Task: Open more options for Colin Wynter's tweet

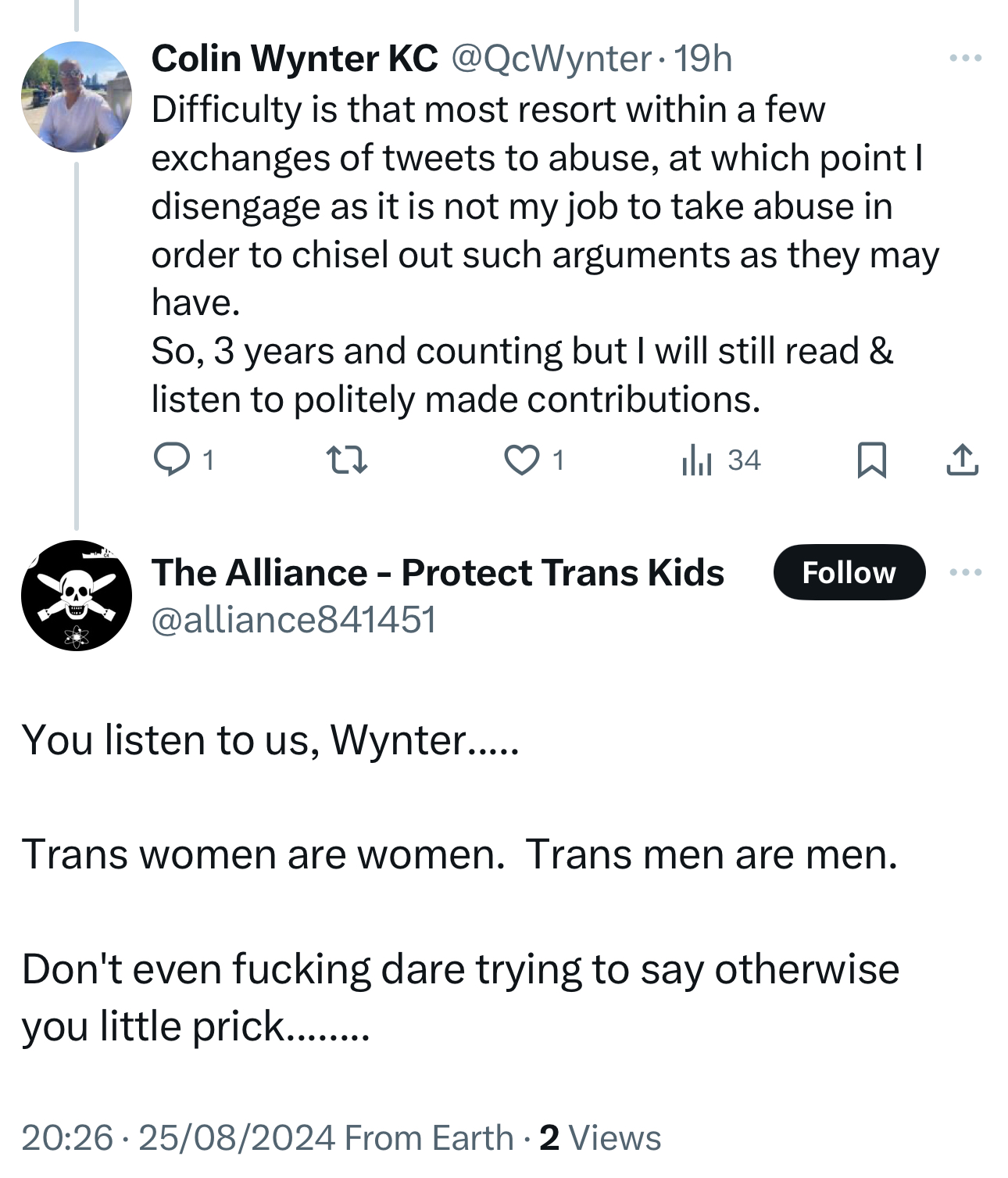Action: pyautogui.click(x=965, y=59)
